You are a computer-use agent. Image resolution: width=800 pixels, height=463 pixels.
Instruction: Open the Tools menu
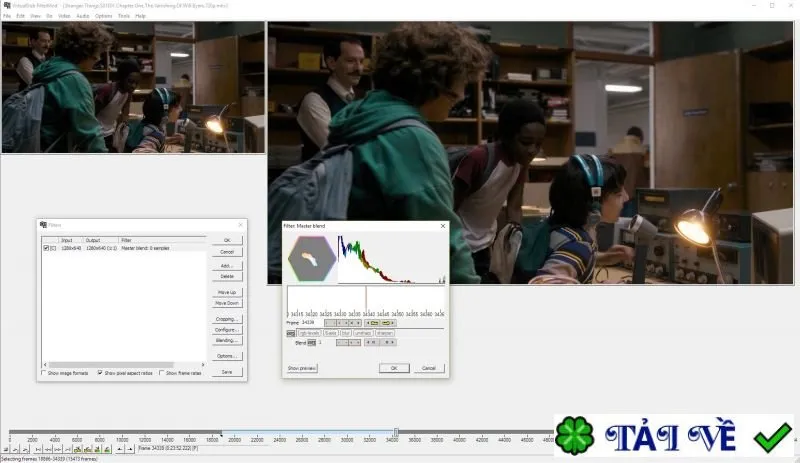(123, 16)
